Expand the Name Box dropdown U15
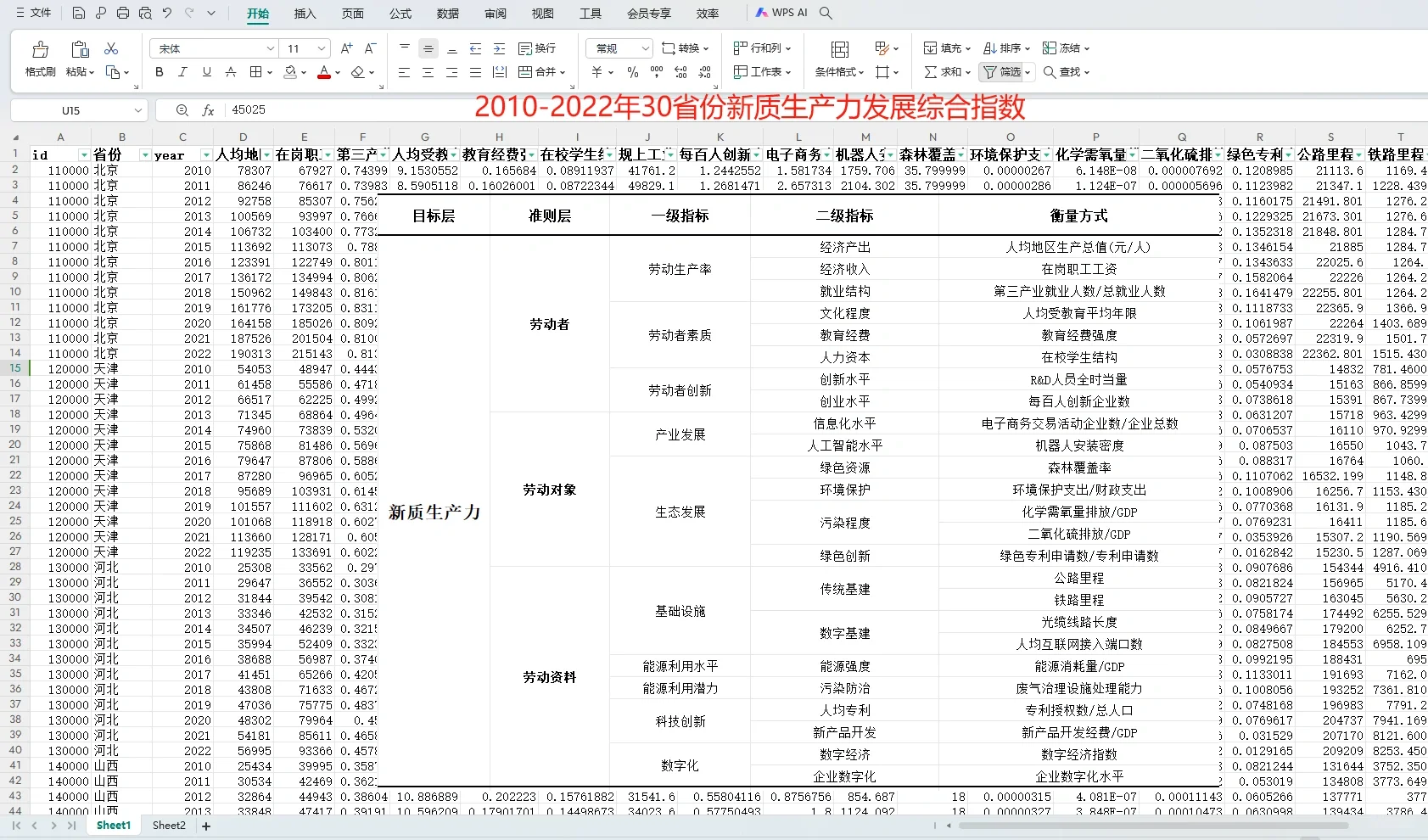Viewport: 1428px width, 840px height. [x=138, y=110]
